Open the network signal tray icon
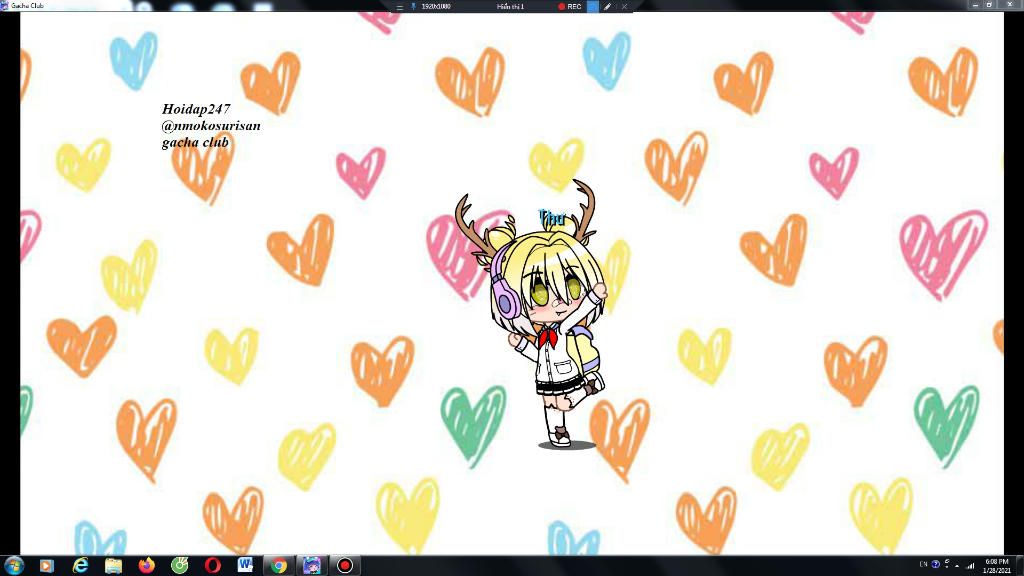The width and height of the screenshot is (1024, 576). (x=970, y=566)
